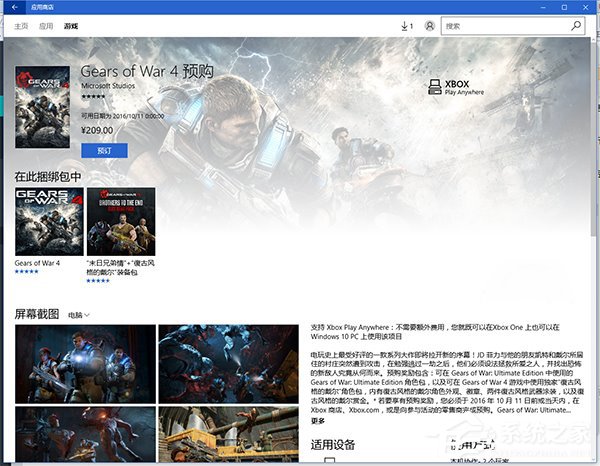Switch to the 主页 tab
Screen dimensions: 600x466
pos(21,26)
